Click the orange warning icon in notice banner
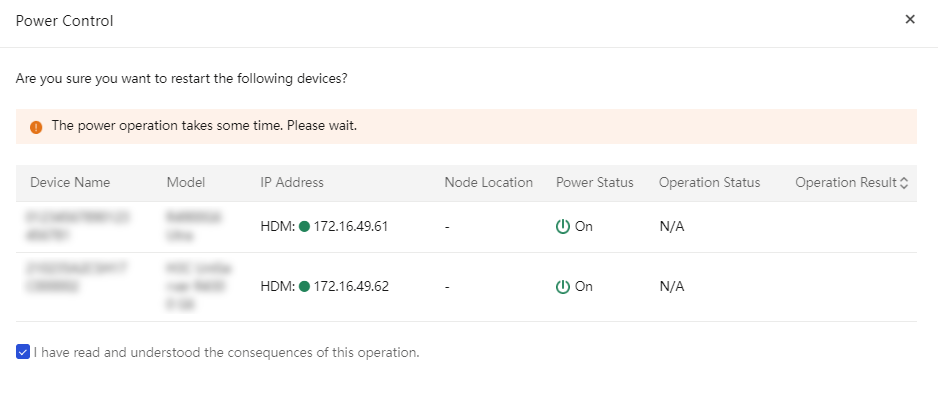This screenshot has height=416, width=938. coord(36,127)
